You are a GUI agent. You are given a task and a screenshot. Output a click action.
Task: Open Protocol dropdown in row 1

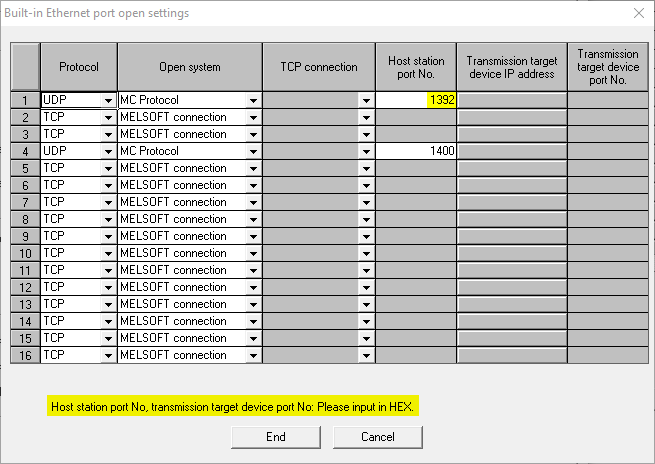point(108,100)
